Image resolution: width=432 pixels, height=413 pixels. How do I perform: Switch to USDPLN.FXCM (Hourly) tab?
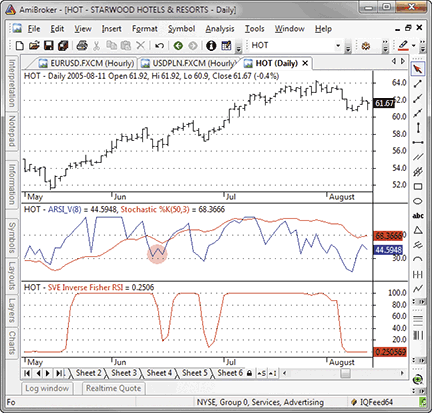pos(188,63)
